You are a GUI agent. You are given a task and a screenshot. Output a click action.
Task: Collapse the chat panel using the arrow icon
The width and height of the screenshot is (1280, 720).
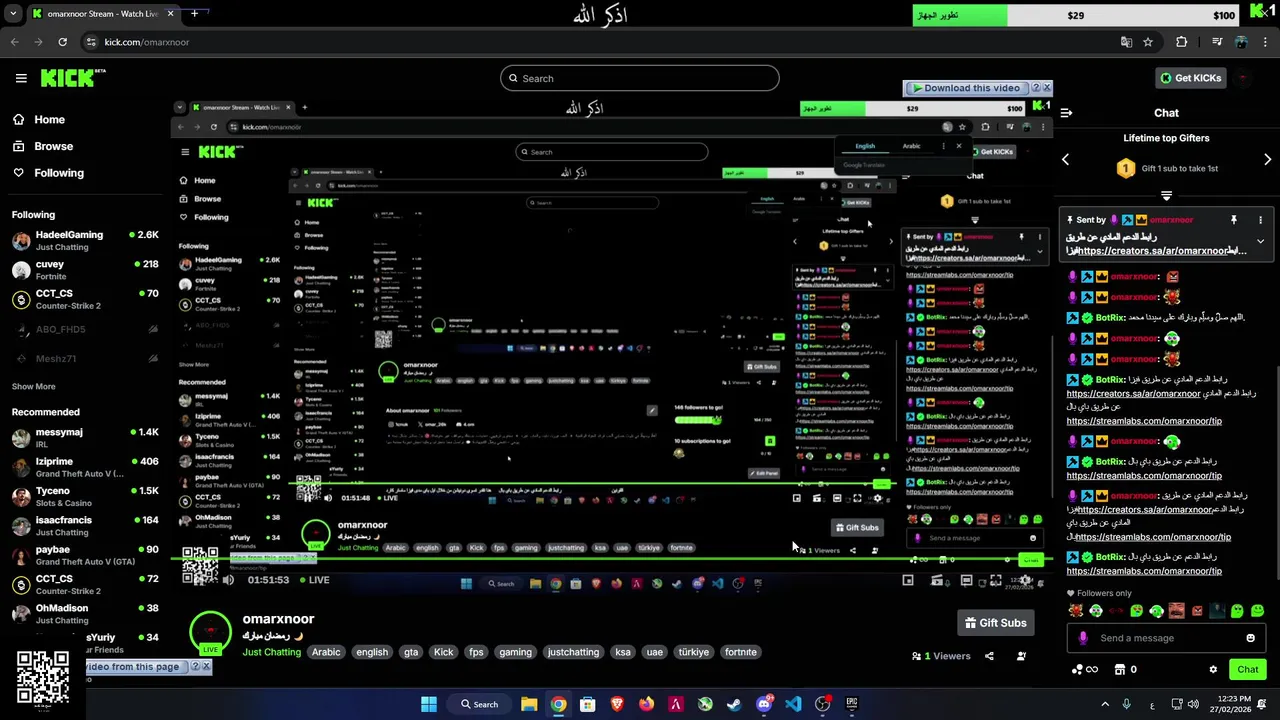pyautogui.click(x=1066, y=113)
